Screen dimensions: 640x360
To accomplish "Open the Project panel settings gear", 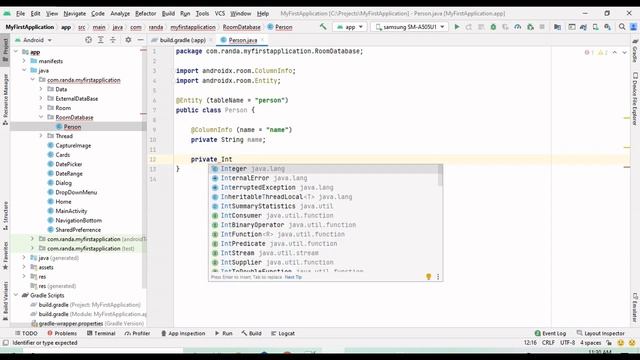I will pyautogui.click(x=128, y=40).
